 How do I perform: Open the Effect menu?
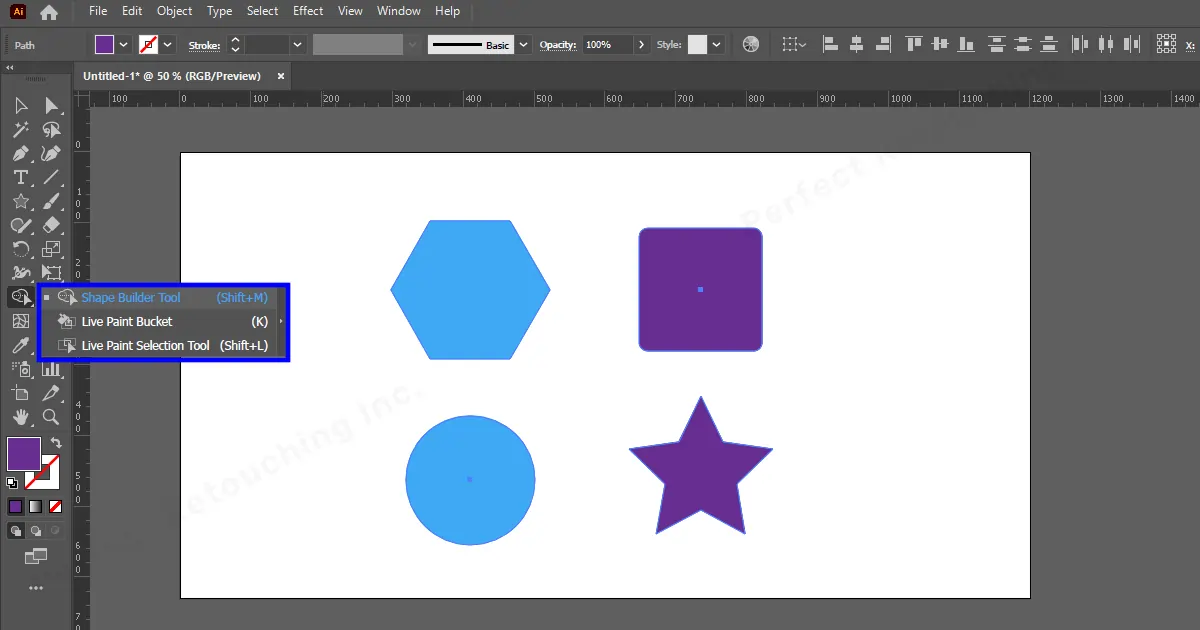pyautogui.click(x=307, y=11)
